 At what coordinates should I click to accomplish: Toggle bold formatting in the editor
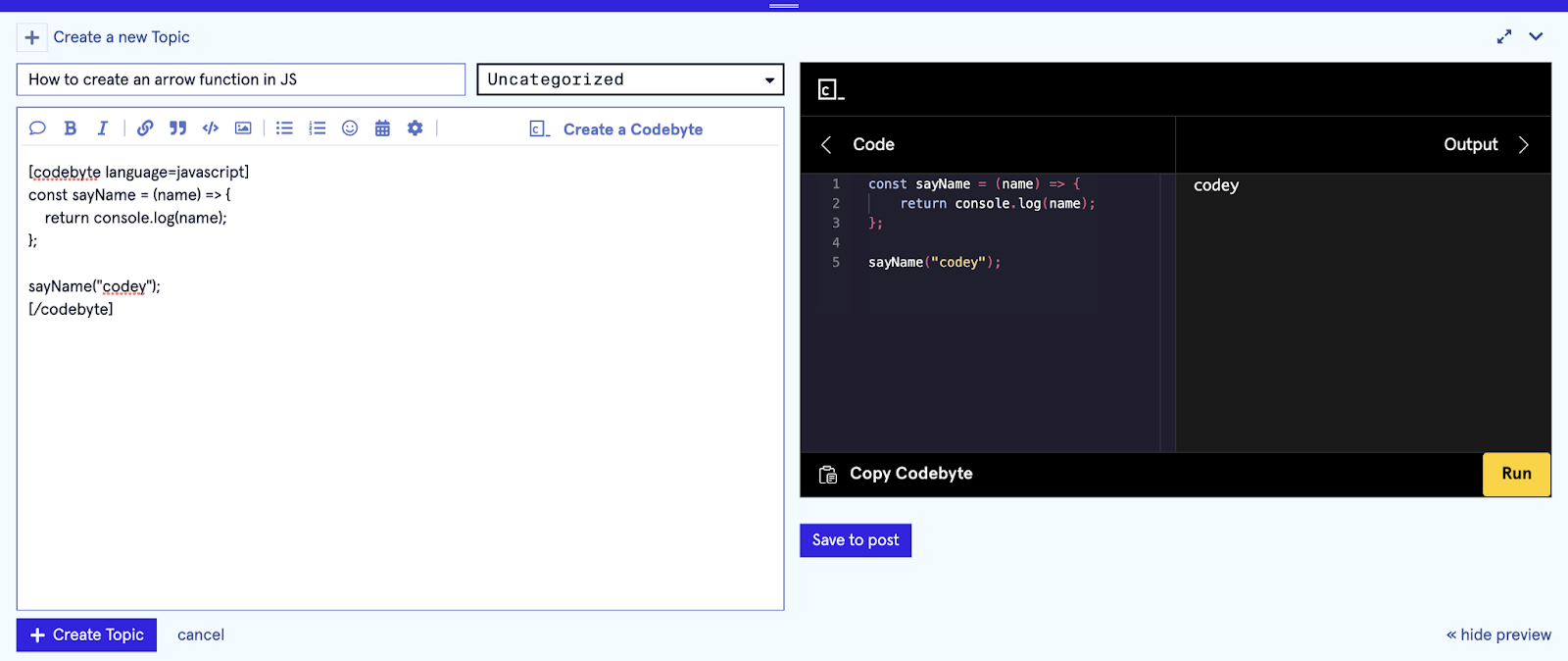70,128
